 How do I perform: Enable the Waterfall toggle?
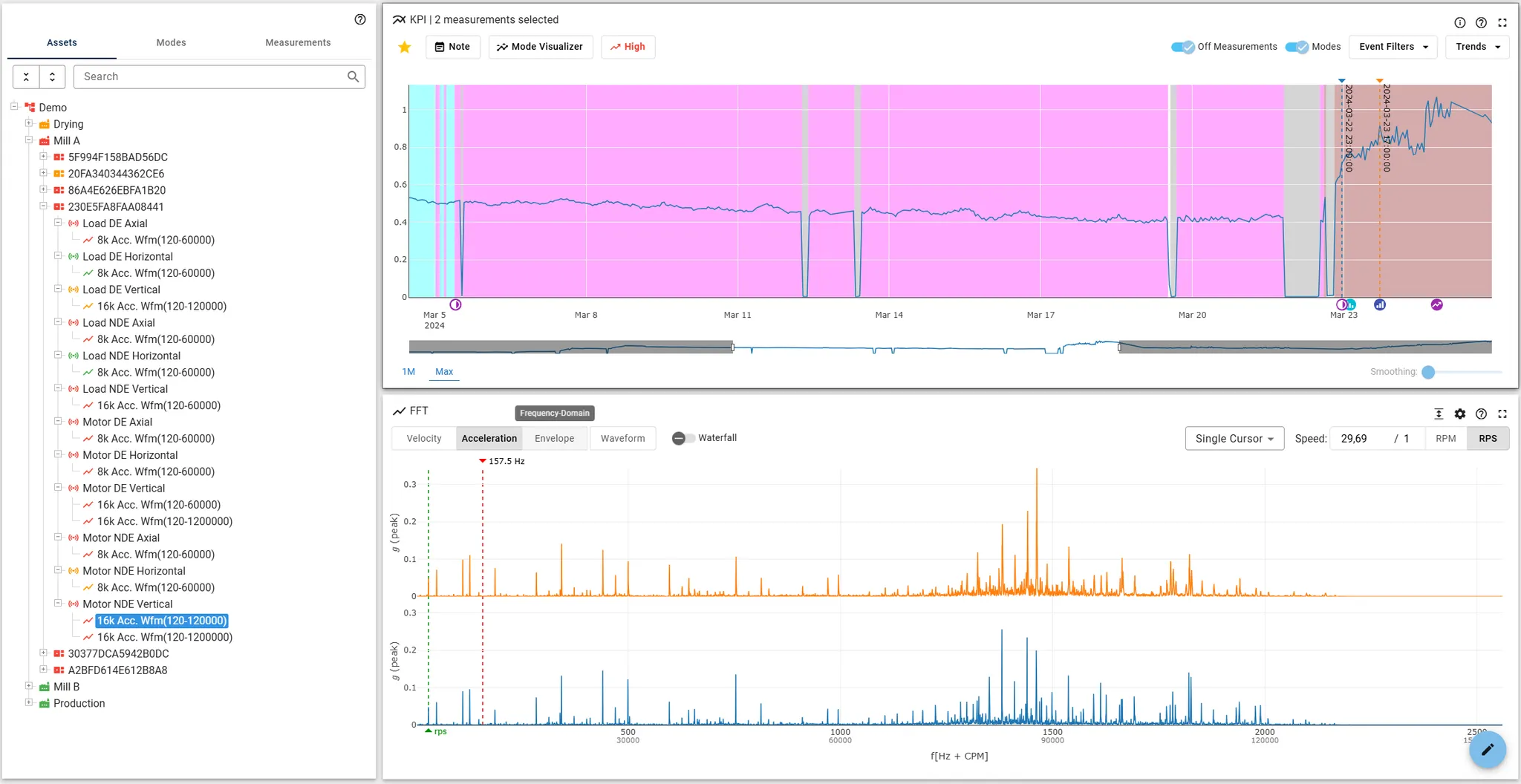pyautogui.click(x=683, y=438)
